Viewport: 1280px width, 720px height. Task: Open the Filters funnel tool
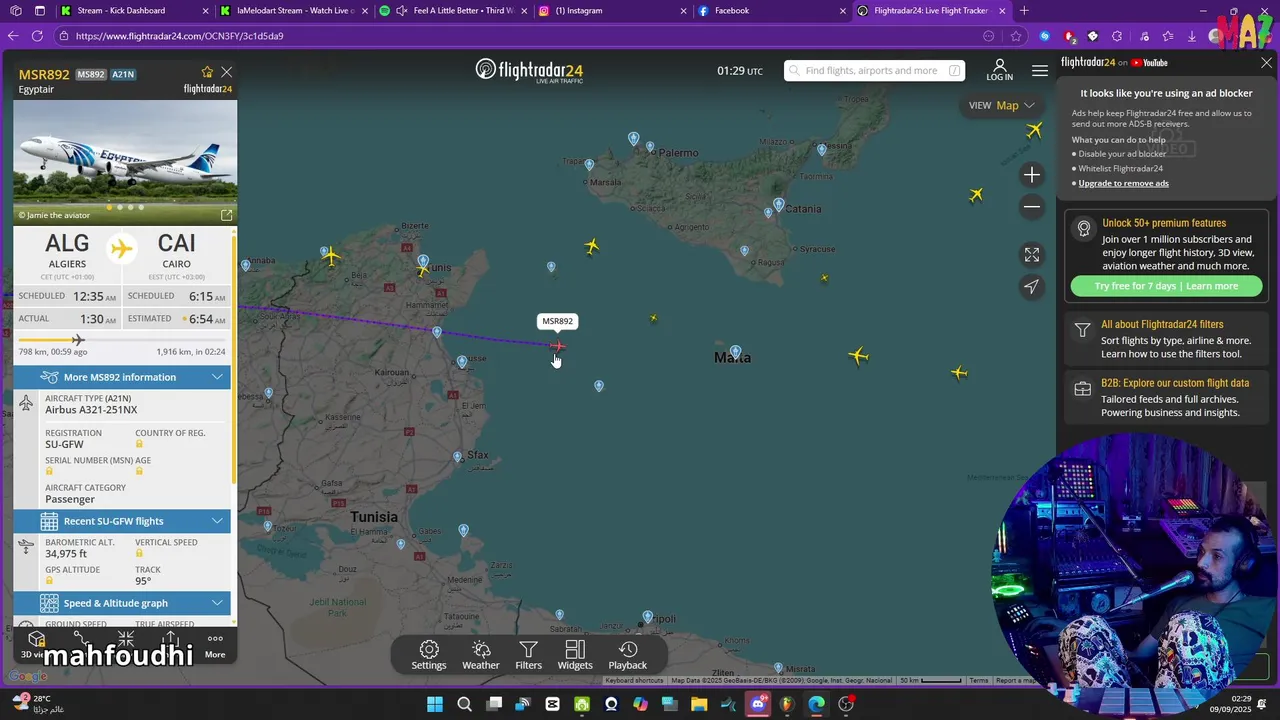(x=529, y=655)
